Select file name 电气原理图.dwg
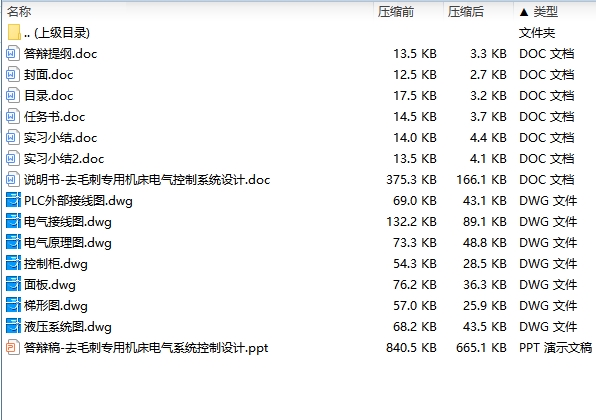Viewport: 596px width, 420px height. pos(68,242)
